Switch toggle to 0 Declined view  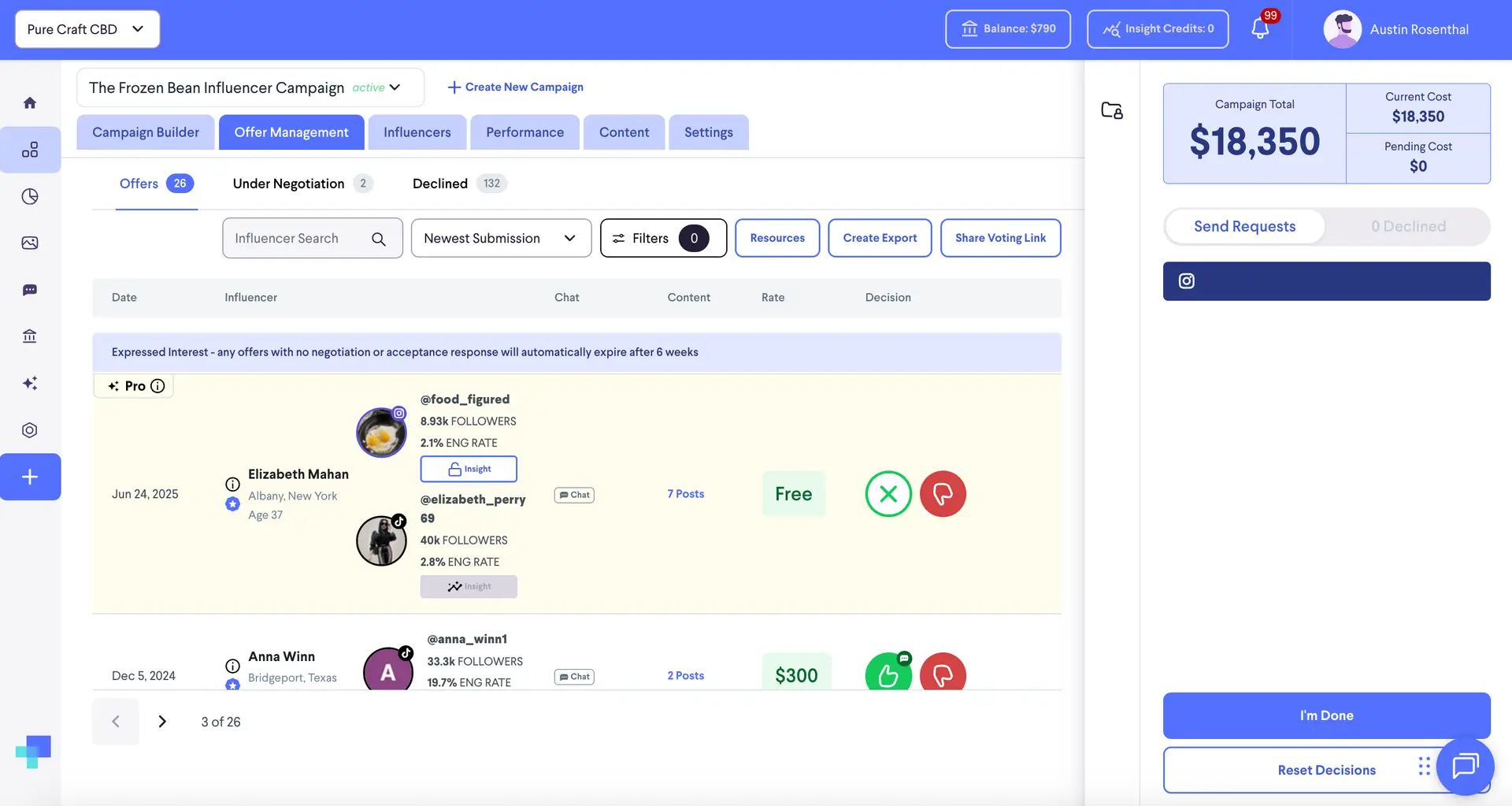(x=1409, y=226)
